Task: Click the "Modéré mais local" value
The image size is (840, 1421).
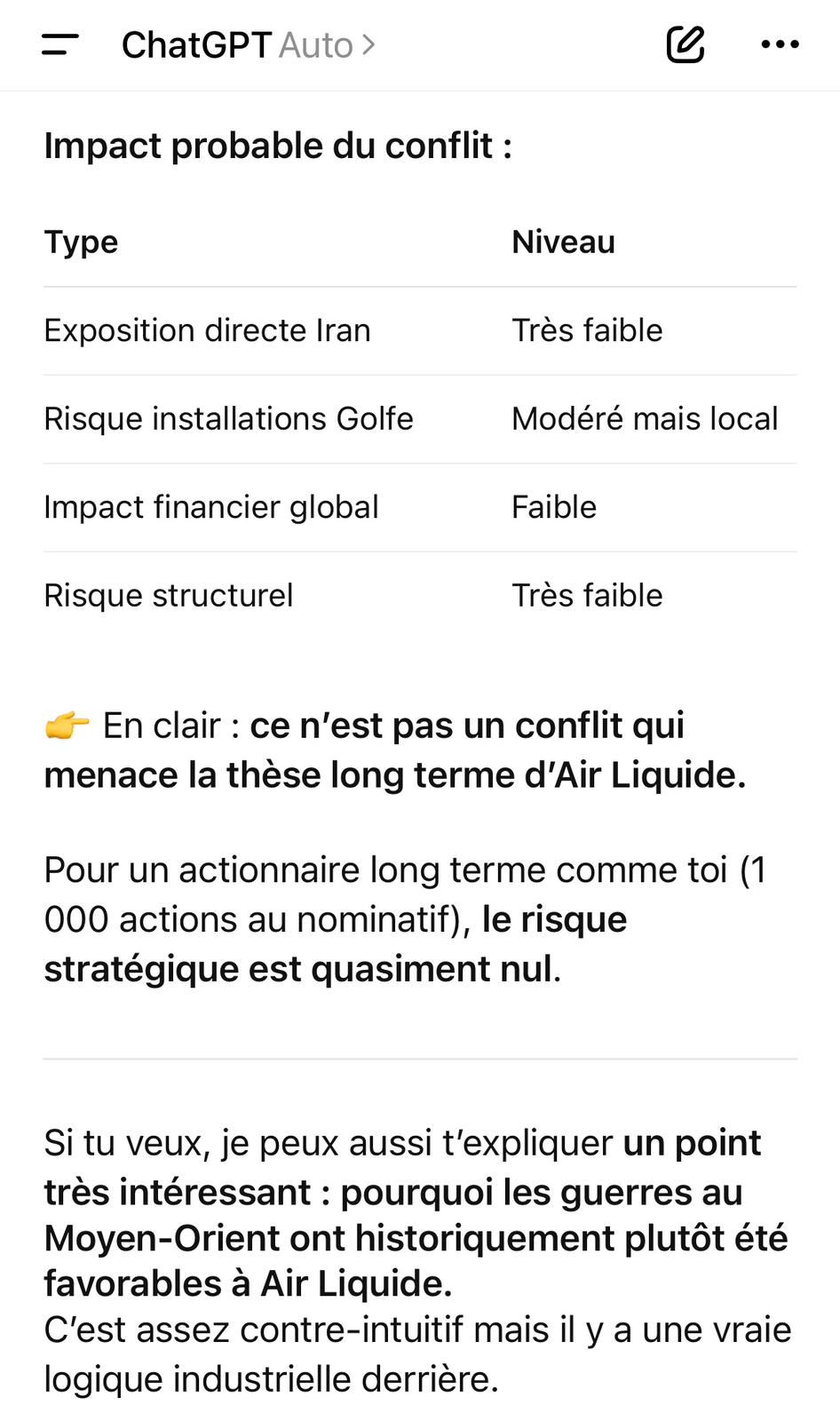Action: (x=645, y=418)
